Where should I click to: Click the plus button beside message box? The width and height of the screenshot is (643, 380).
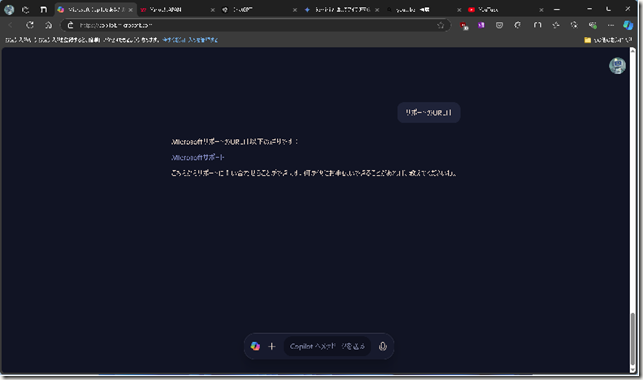click(x=272, y=346)
